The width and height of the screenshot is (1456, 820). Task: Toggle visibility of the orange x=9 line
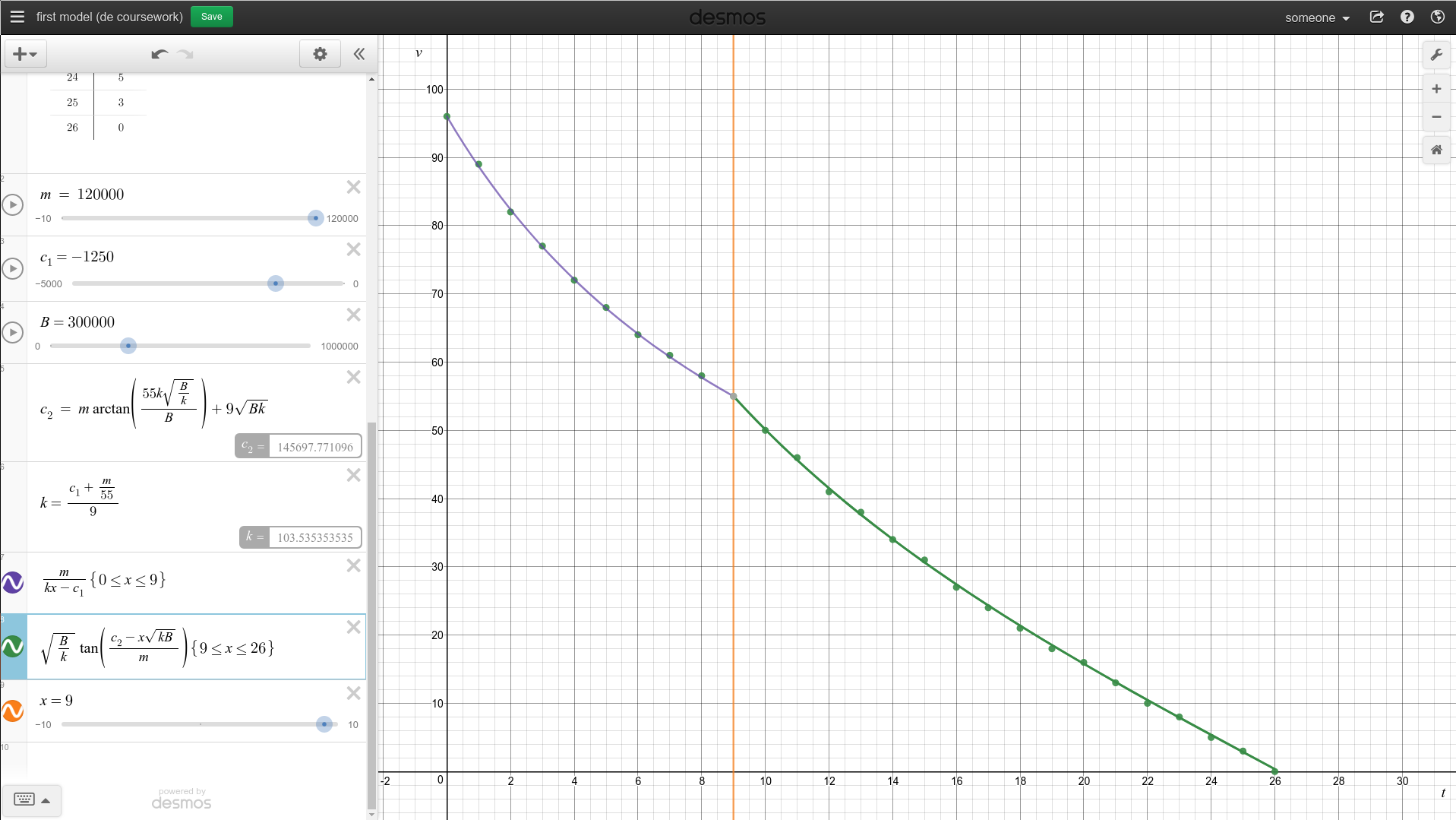coord(13,711)
